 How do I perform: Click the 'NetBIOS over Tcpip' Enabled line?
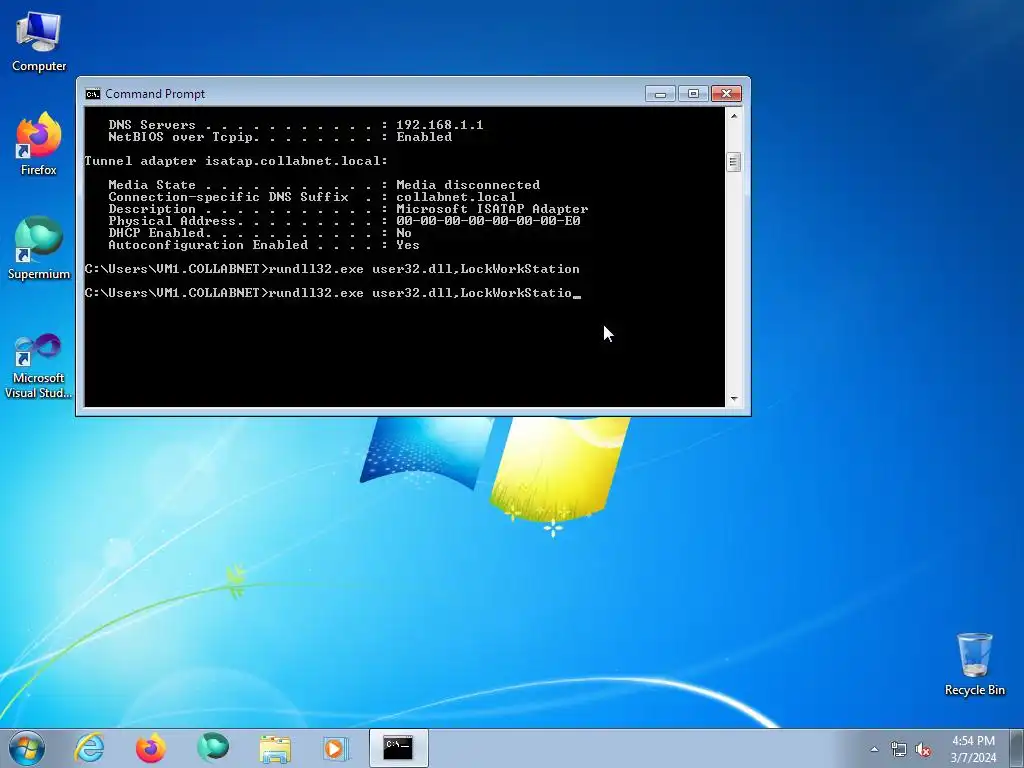[280, 137]
